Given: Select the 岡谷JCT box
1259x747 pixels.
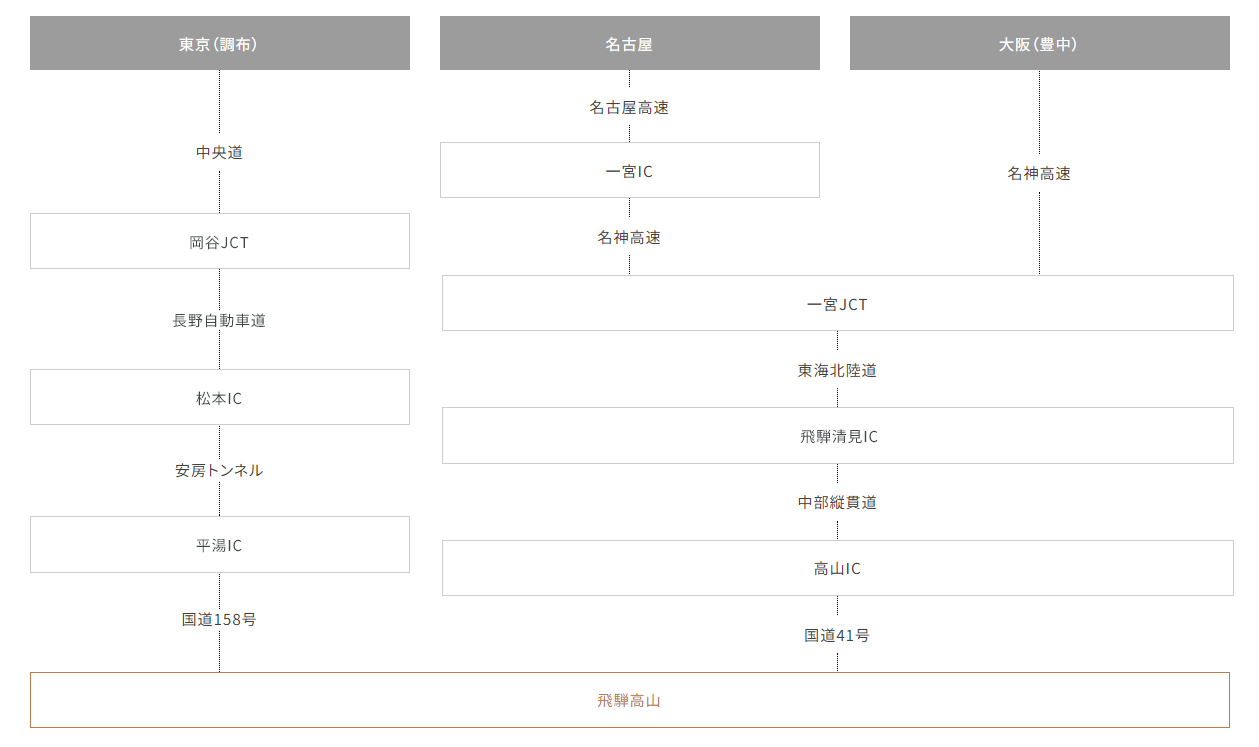Looking at the screenshot, I should tap(219, 241).
